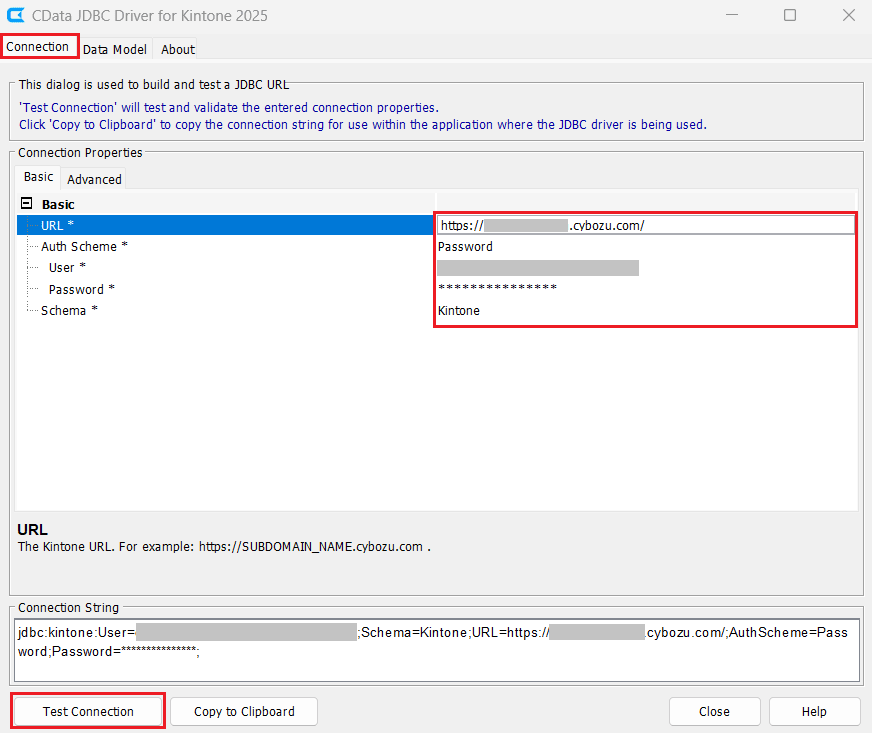Collapse the Basic properties group
The width and height of the screenshot is (872, 733).
tap(25, 203)
